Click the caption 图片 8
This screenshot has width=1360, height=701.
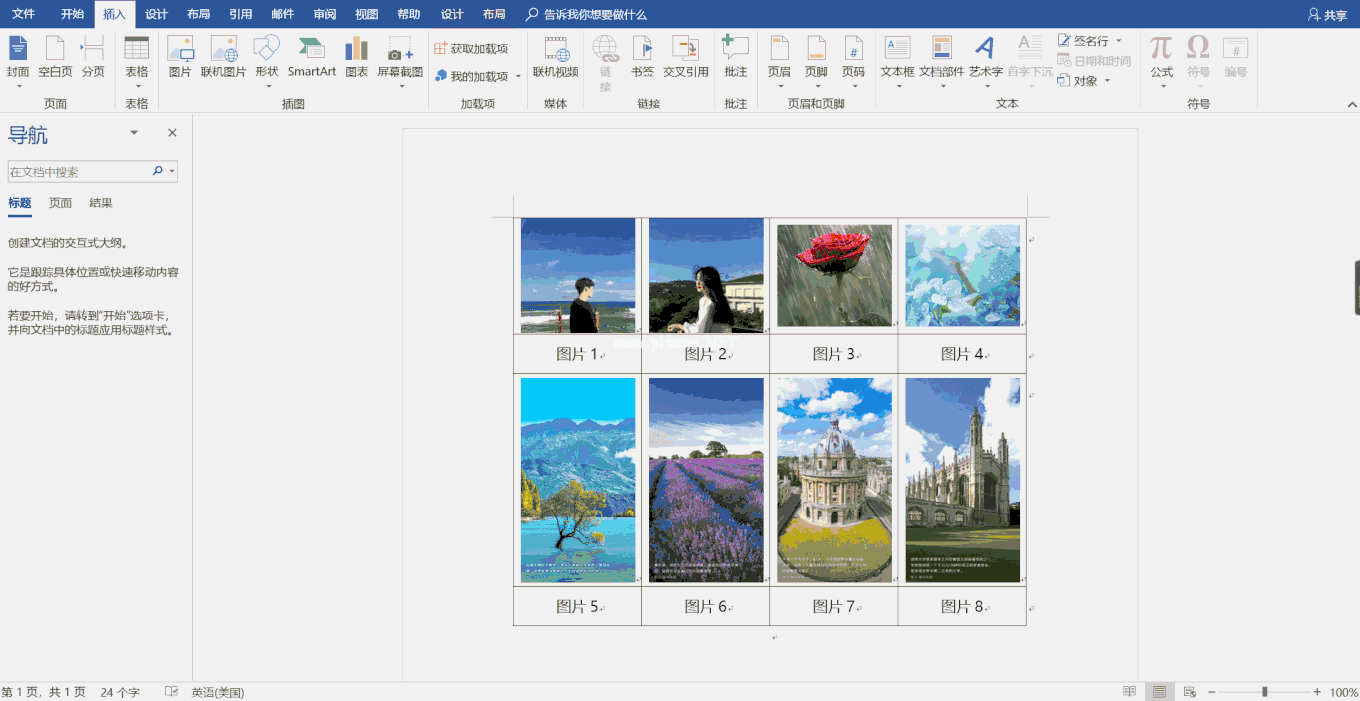click(962, 606)
